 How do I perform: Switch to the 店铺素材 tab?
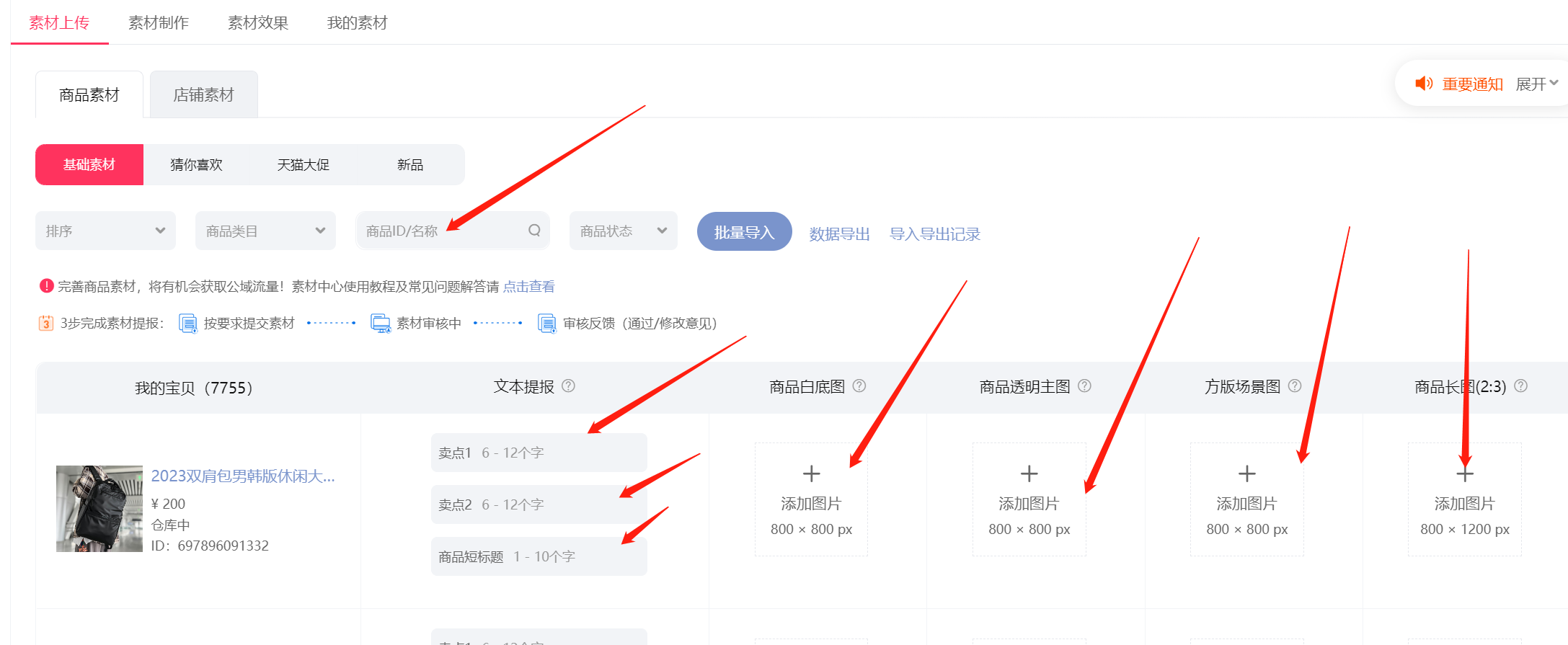pos(203,95)
